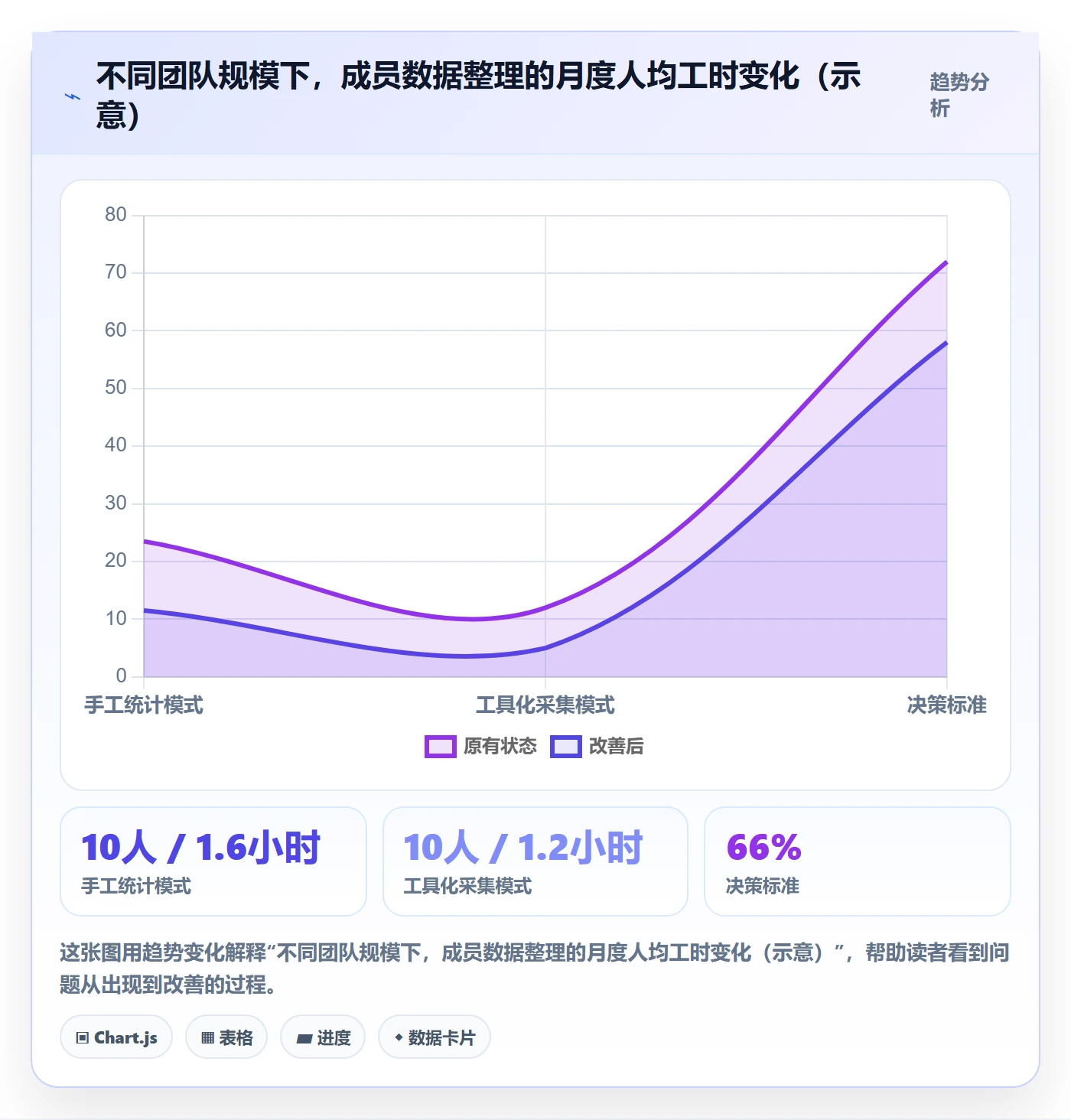Click the y-axis value 20
Image resolution: width=1071 pixels, height=1120 pixels.
click(x=116, y=560)
